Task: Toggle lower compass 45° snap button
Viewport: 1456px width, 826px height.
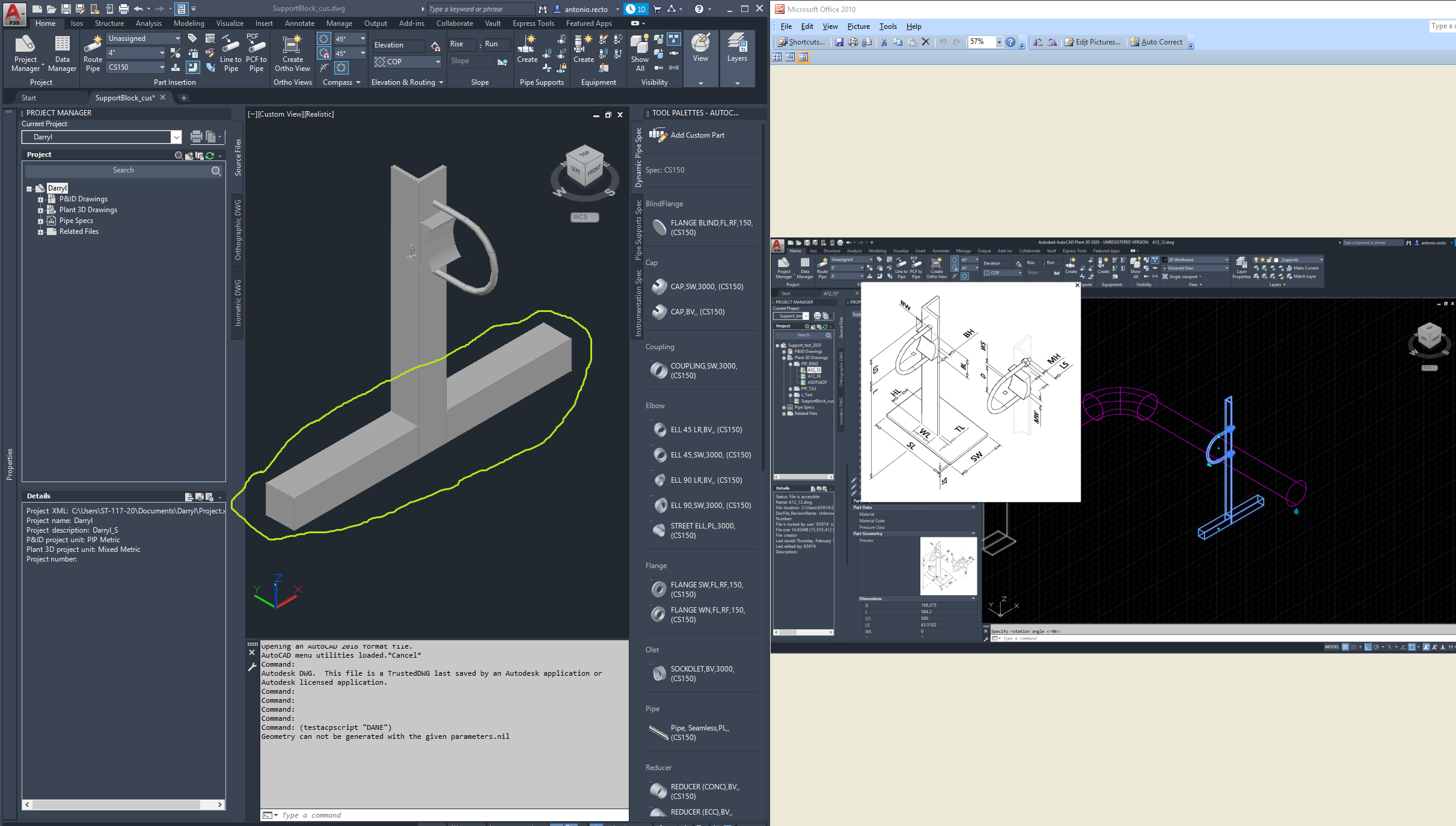Action: pyautogui.click(x=324, y=53)
